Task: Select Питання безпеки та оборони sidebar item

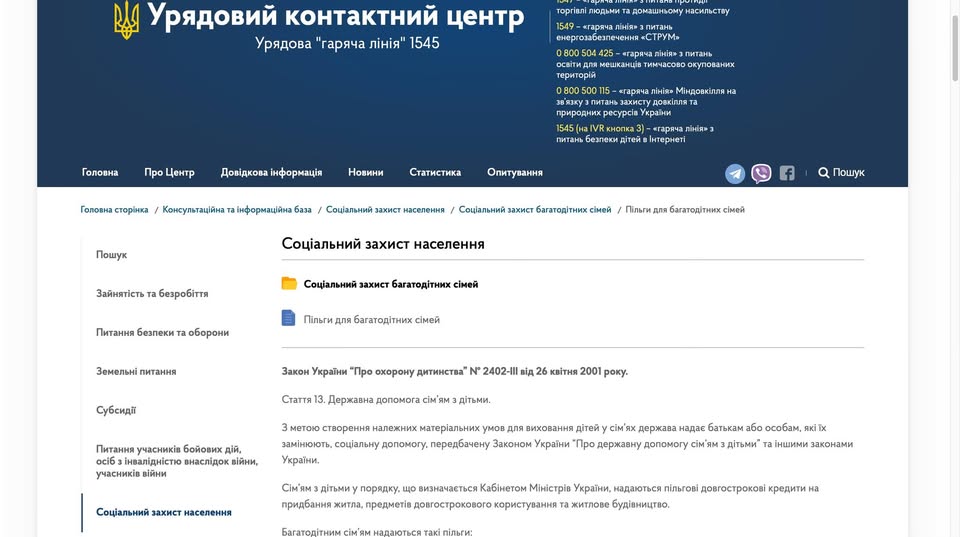Action: [x=162, y=333]
